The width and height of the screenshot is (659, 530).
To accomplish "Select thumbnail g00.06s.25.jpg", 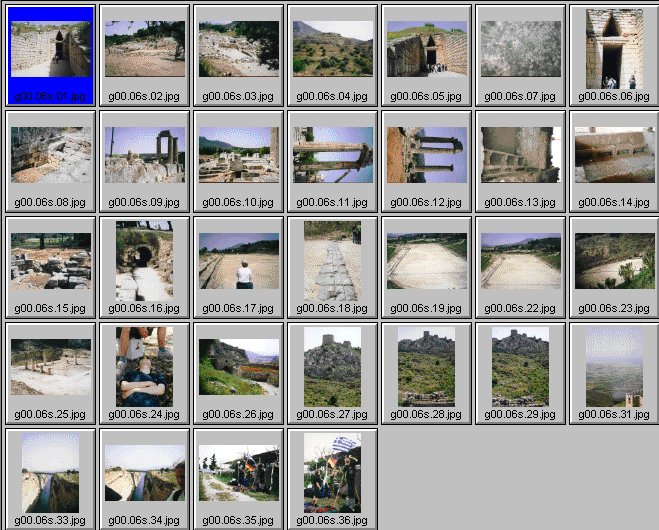I will (x=50, y=367).
